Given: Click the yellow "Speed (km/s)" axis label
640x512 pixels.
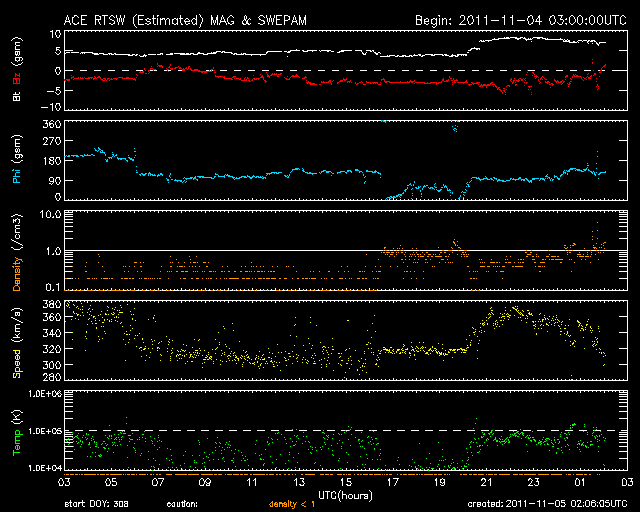Looking at the screenshot, I should pyautogui.click(x=17, y=343).
